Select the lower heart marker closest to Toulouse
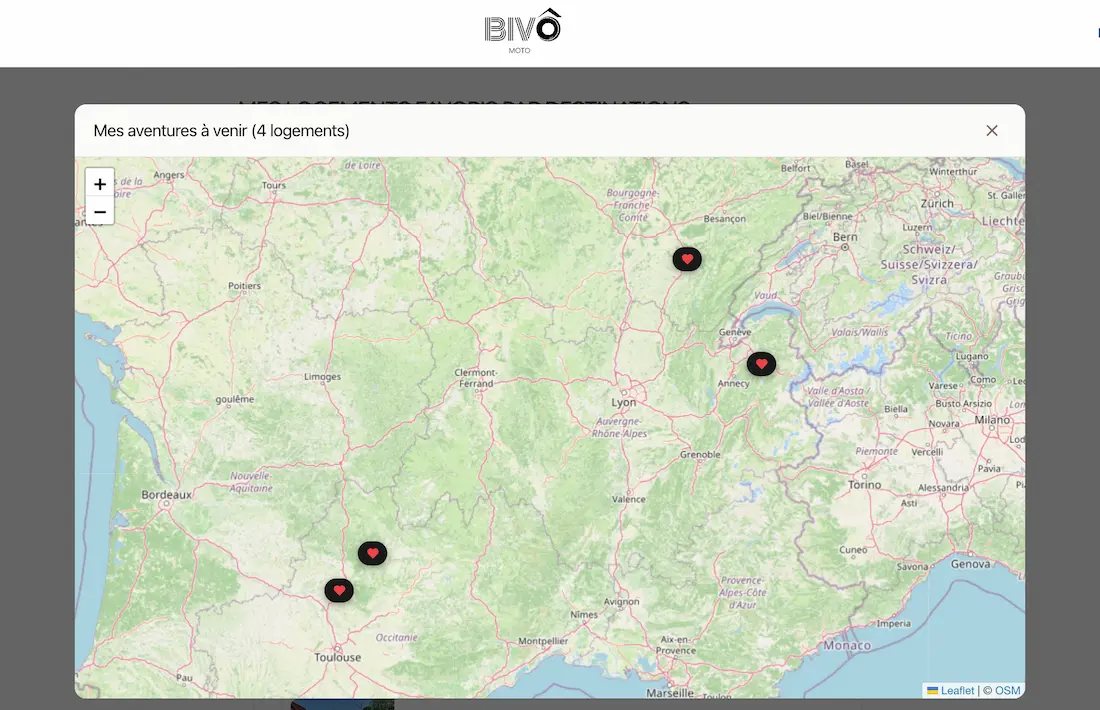1100x710 pixels. (339, 590)
